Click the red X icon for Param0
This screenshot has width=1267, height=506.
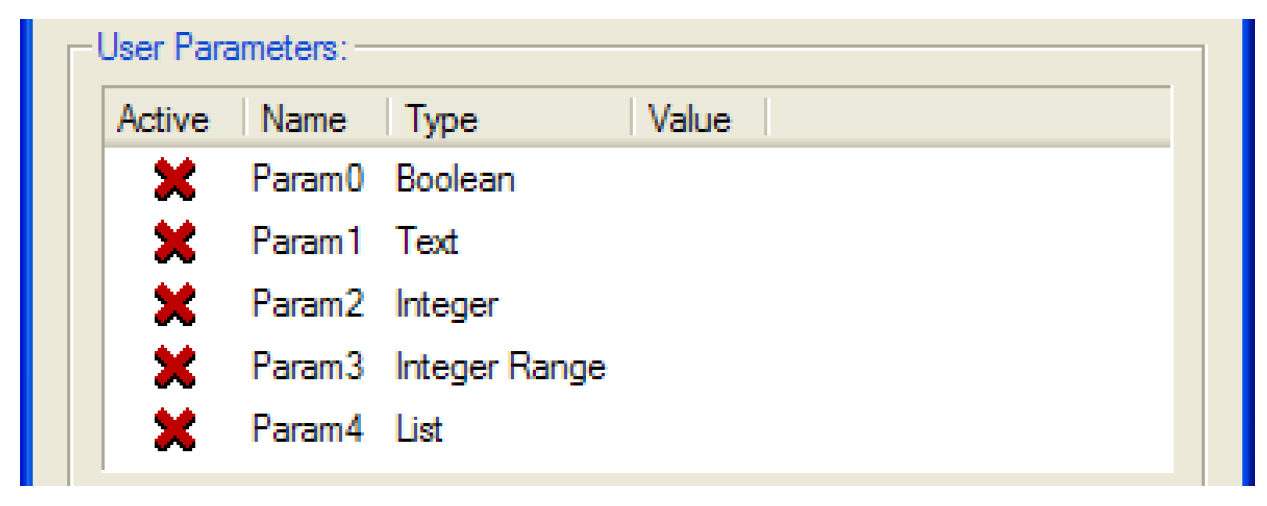[x=174, y=180]
